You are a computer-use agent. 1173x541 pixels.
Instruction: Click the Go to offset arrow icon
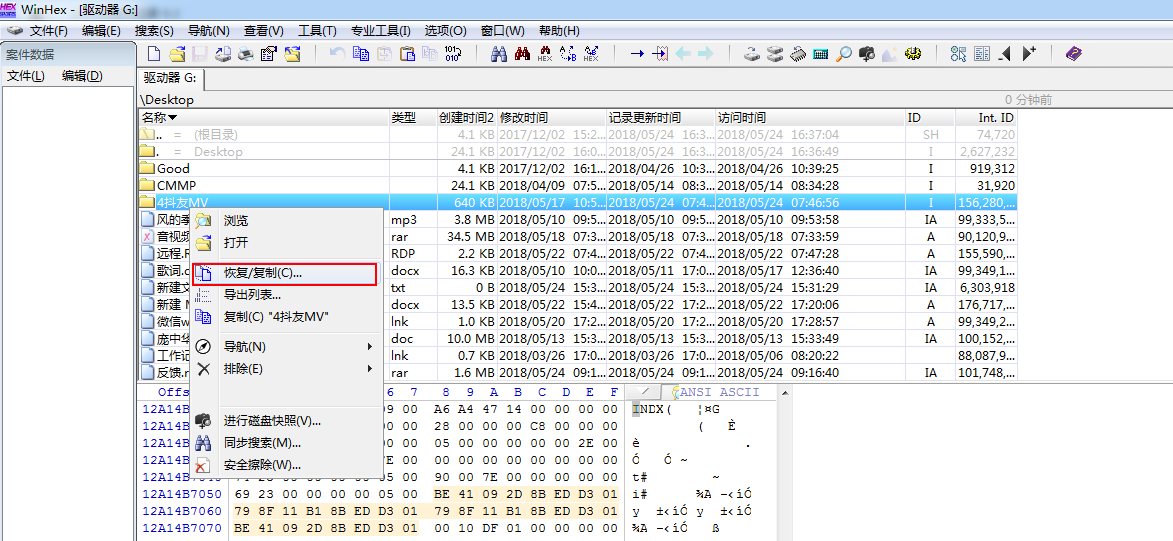click(x=637, y=54)
